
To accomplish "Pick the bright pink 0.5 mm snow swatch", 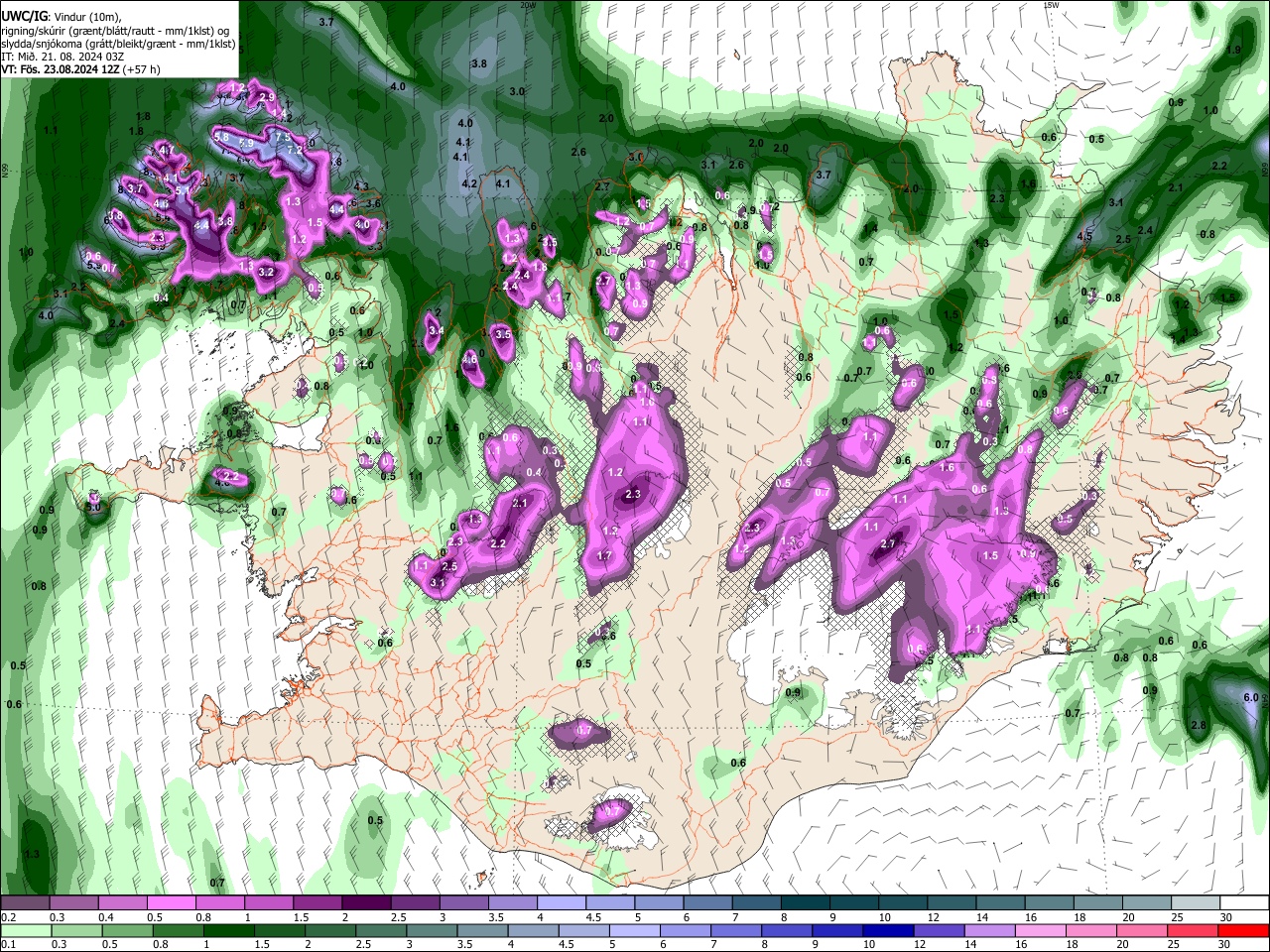I will [x=171, y=903].
